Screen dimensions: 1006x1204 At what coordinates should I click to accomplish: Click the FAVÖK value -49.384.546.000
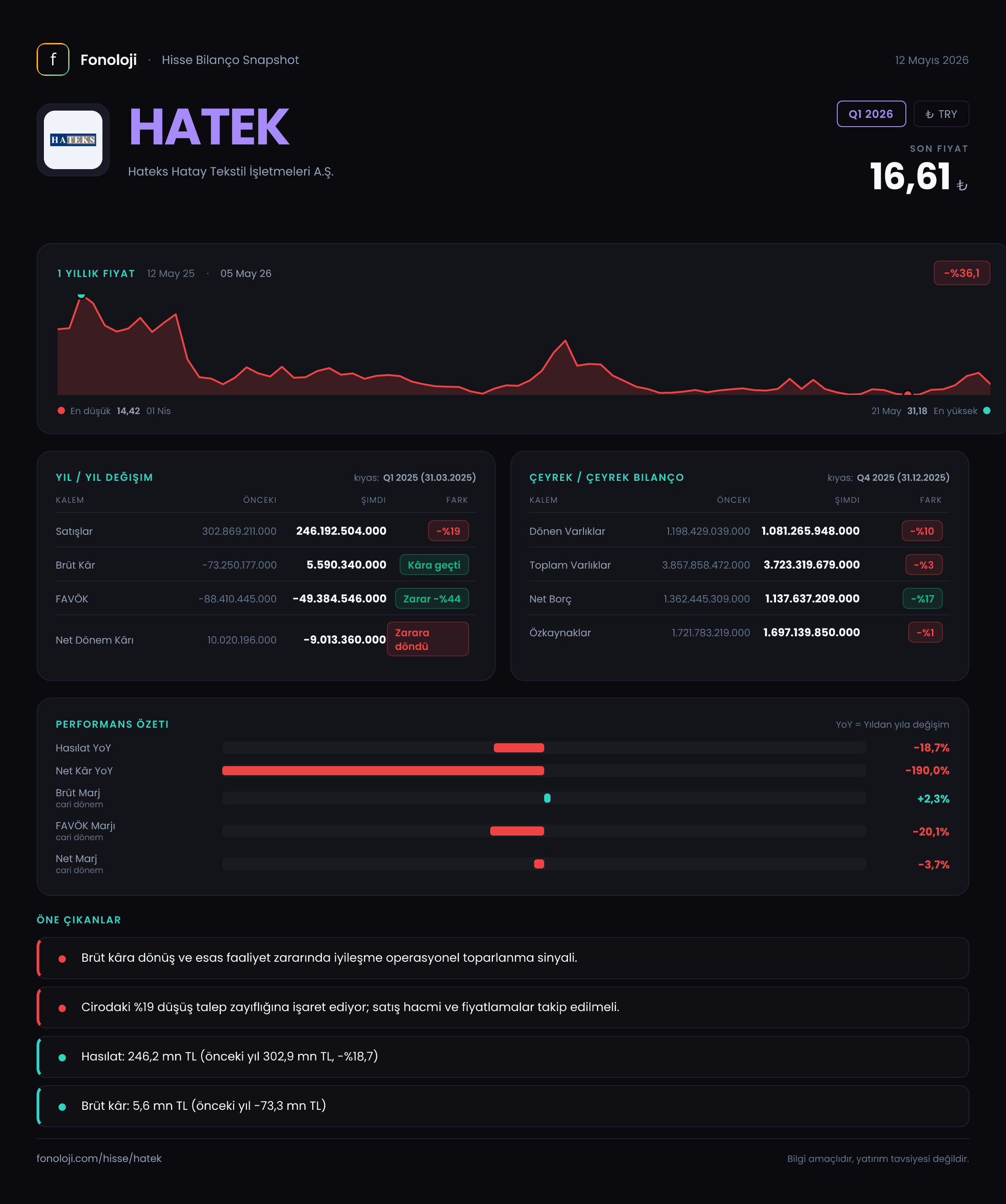340,598
